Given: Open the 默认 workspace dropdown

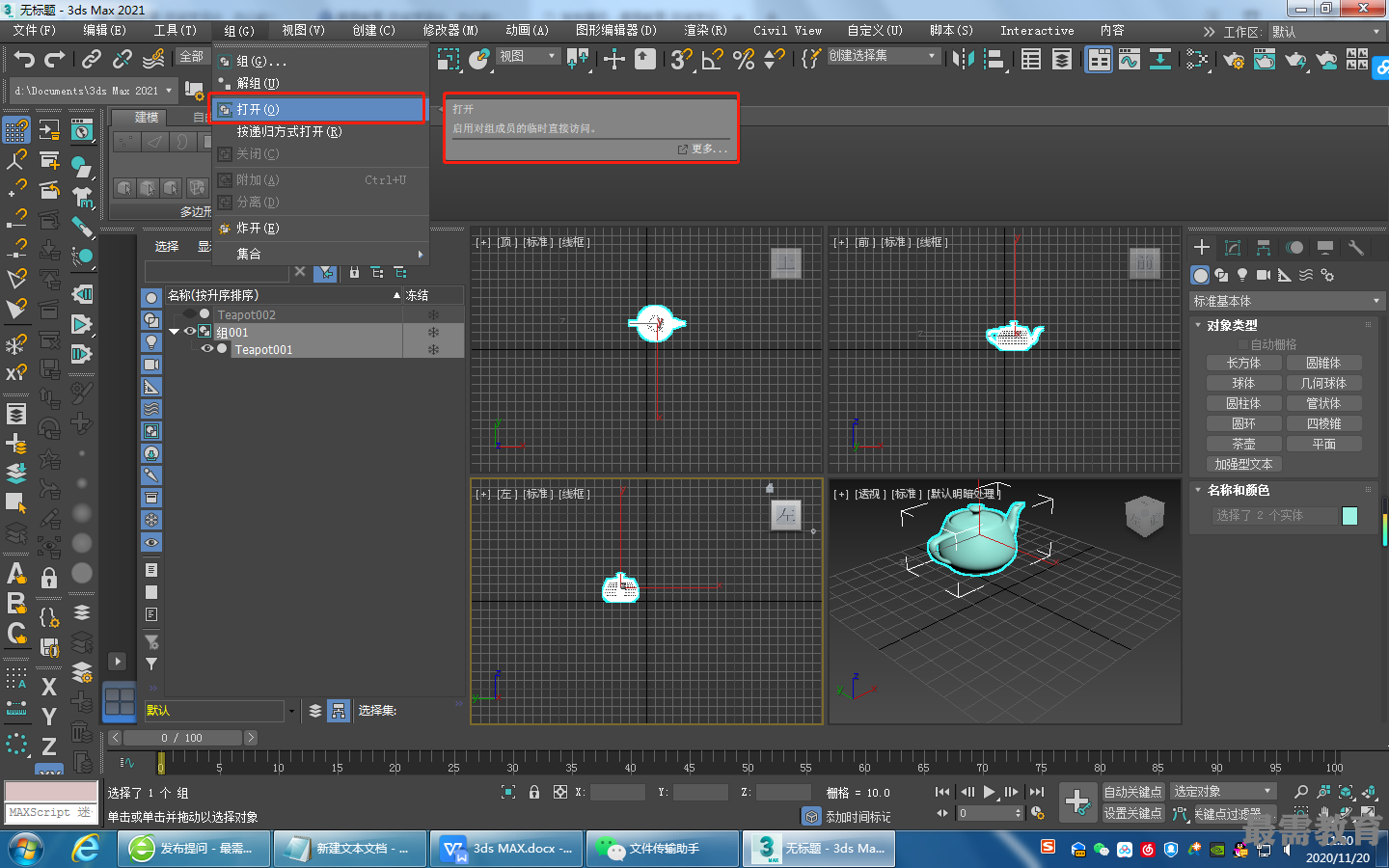Looking at the screenshot, I should click(x=1327, y=32).
